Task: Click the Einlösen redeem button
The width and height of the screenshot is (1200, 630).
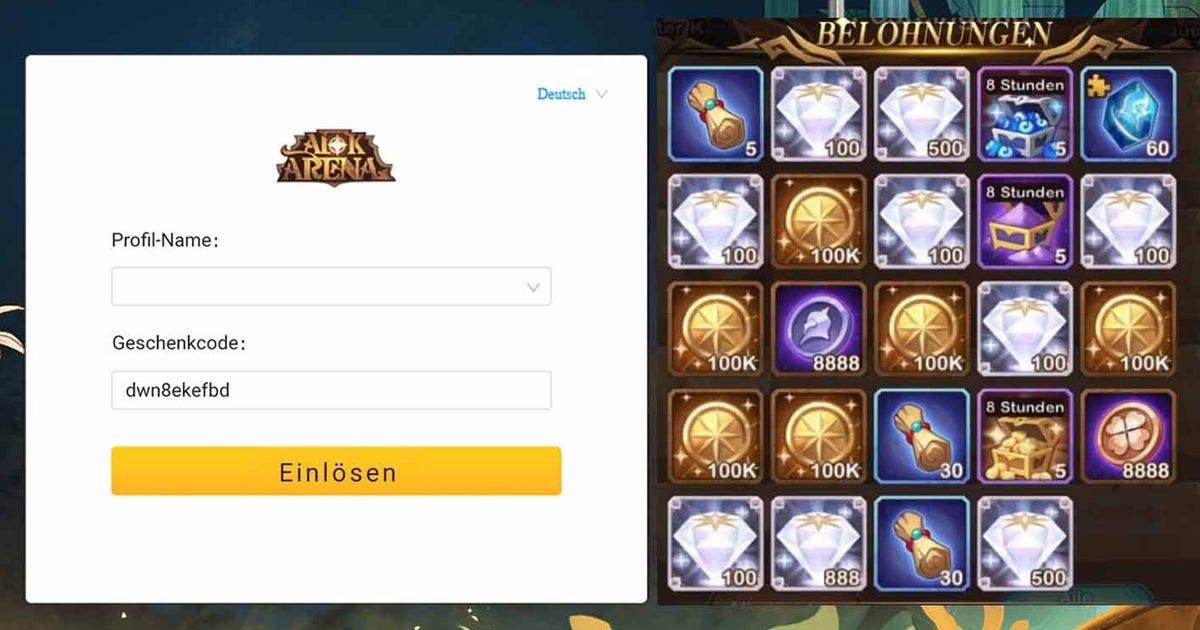Action: pos(336,471)
